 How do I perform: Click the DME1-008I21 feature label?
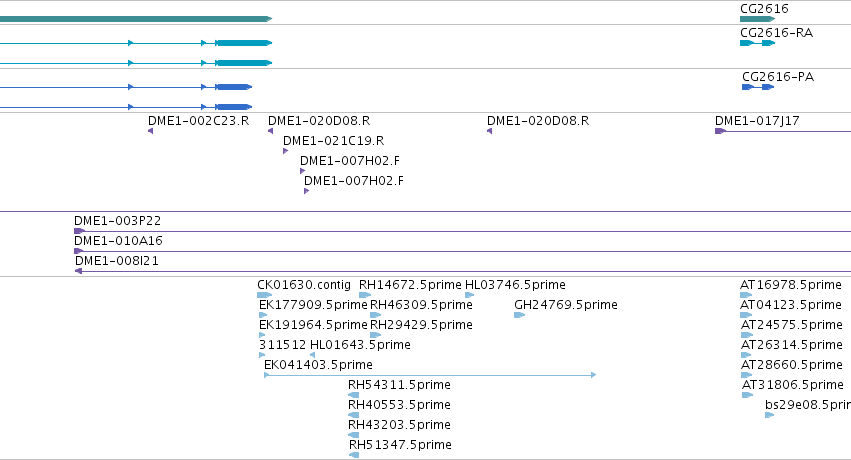tap(117, 261)
